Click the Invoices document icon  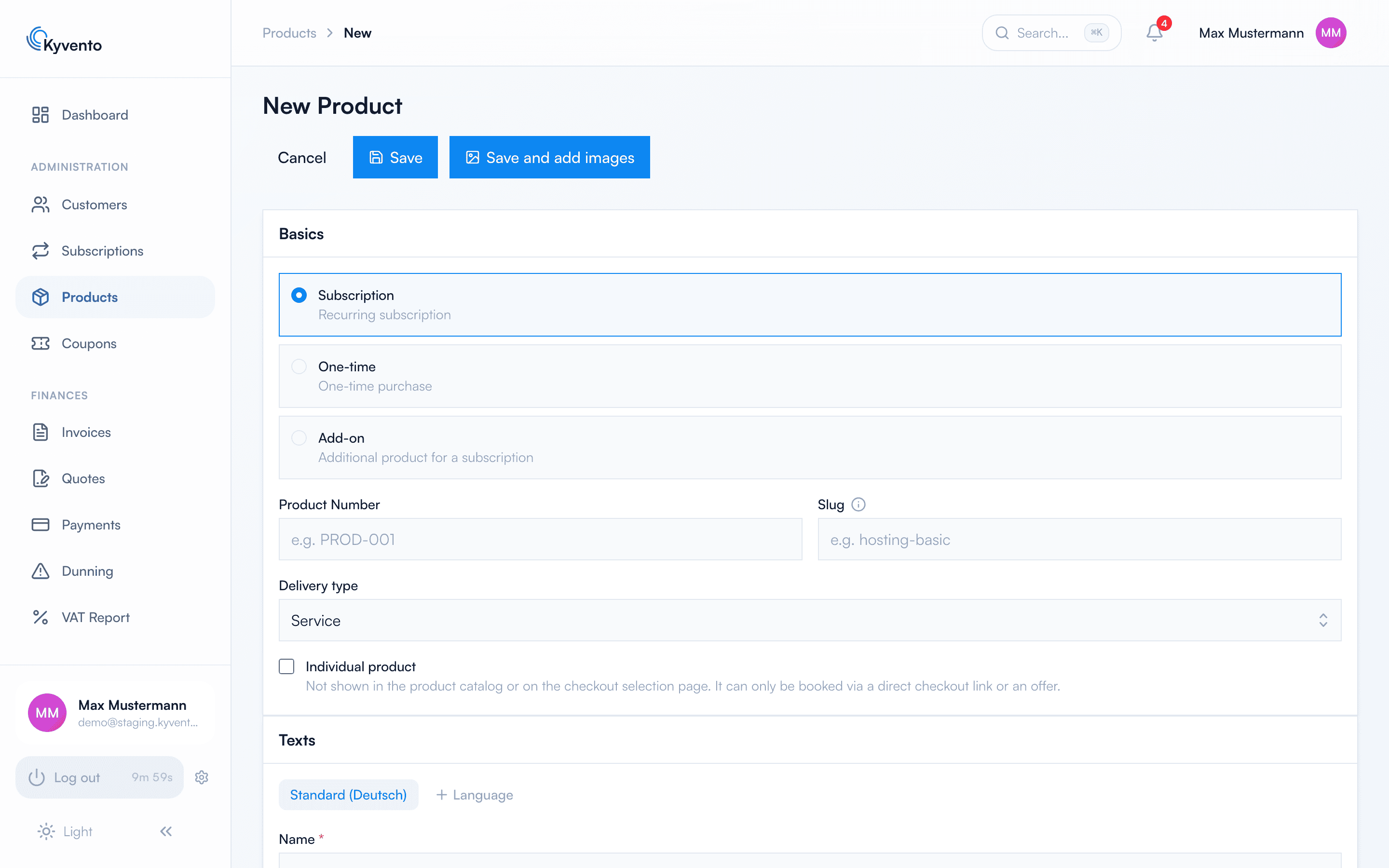click(40, 432)
